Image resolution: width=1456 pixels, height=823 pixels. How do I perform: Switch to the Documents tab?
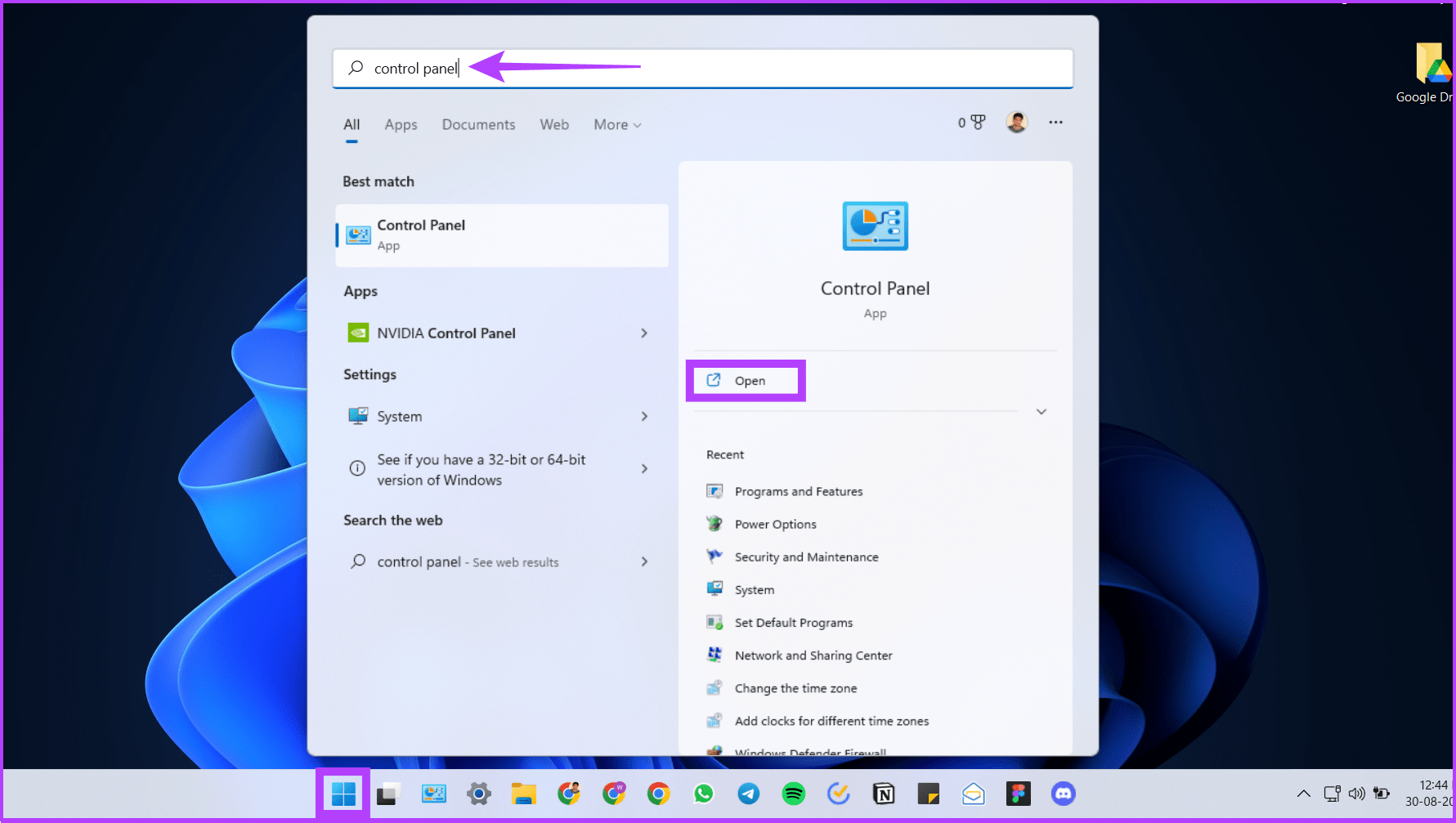pos(478,124)
